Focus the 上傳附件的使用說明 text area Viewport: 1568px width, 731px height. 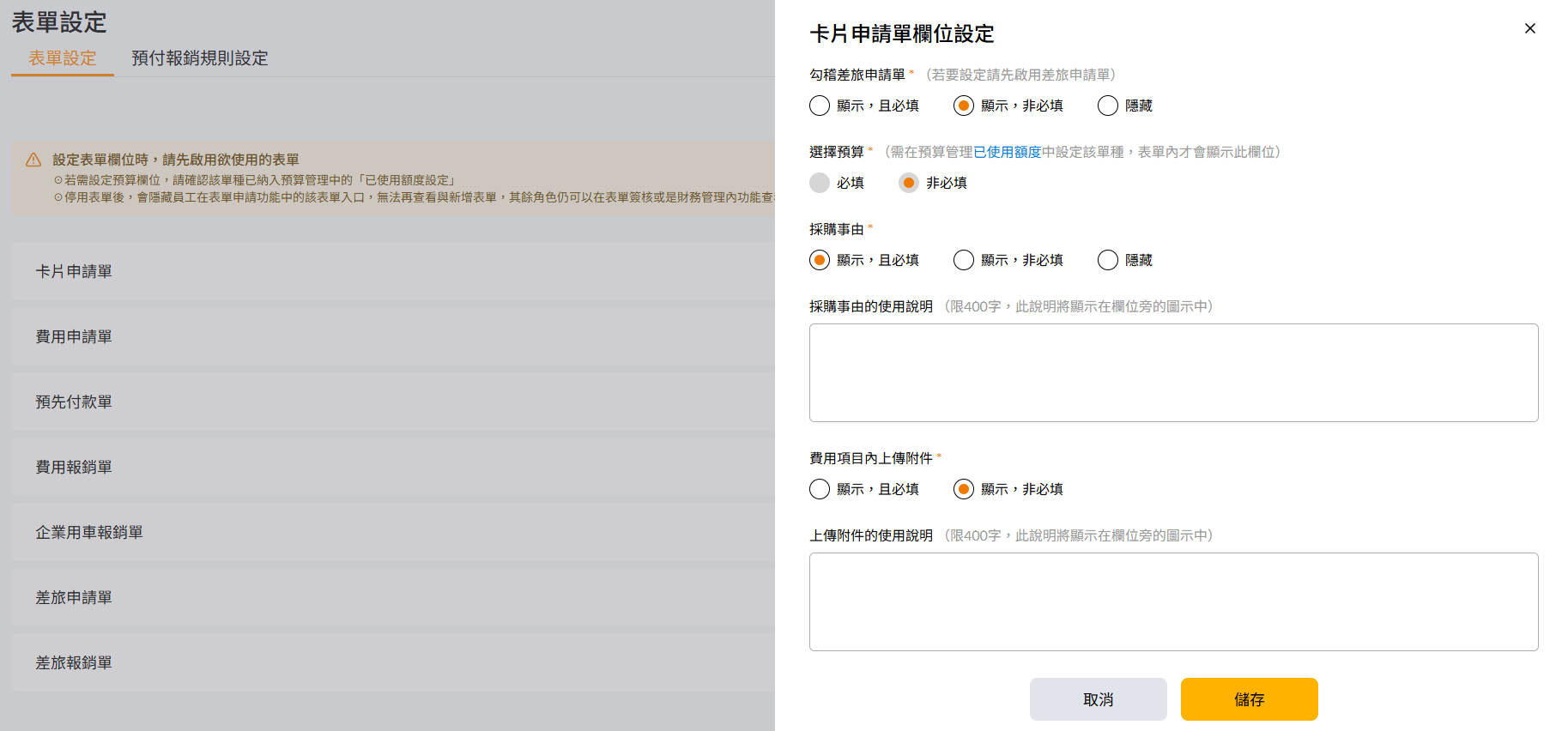coord(1174,601)
